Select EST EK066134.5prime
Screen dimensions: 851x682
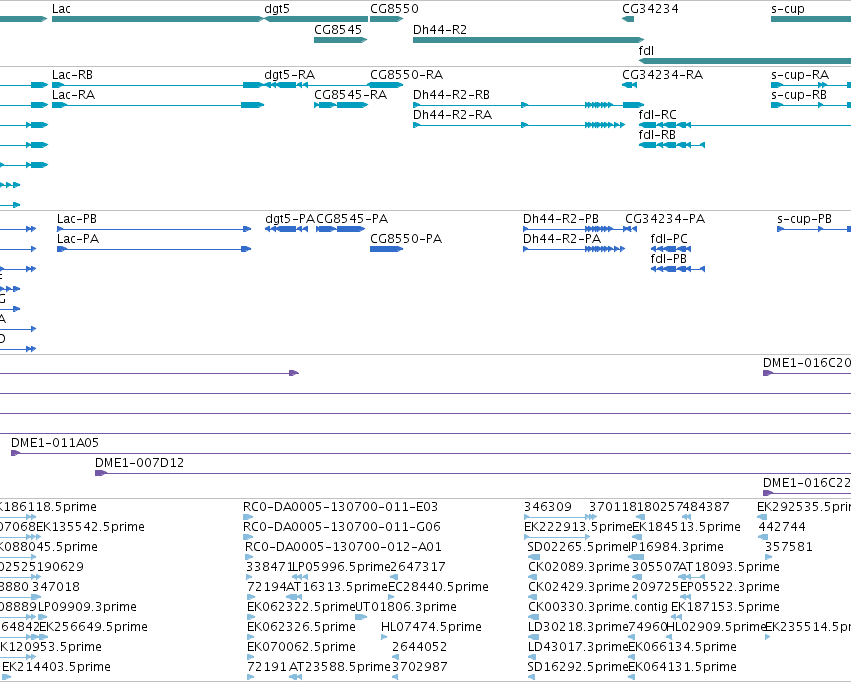tap(682, 647)
